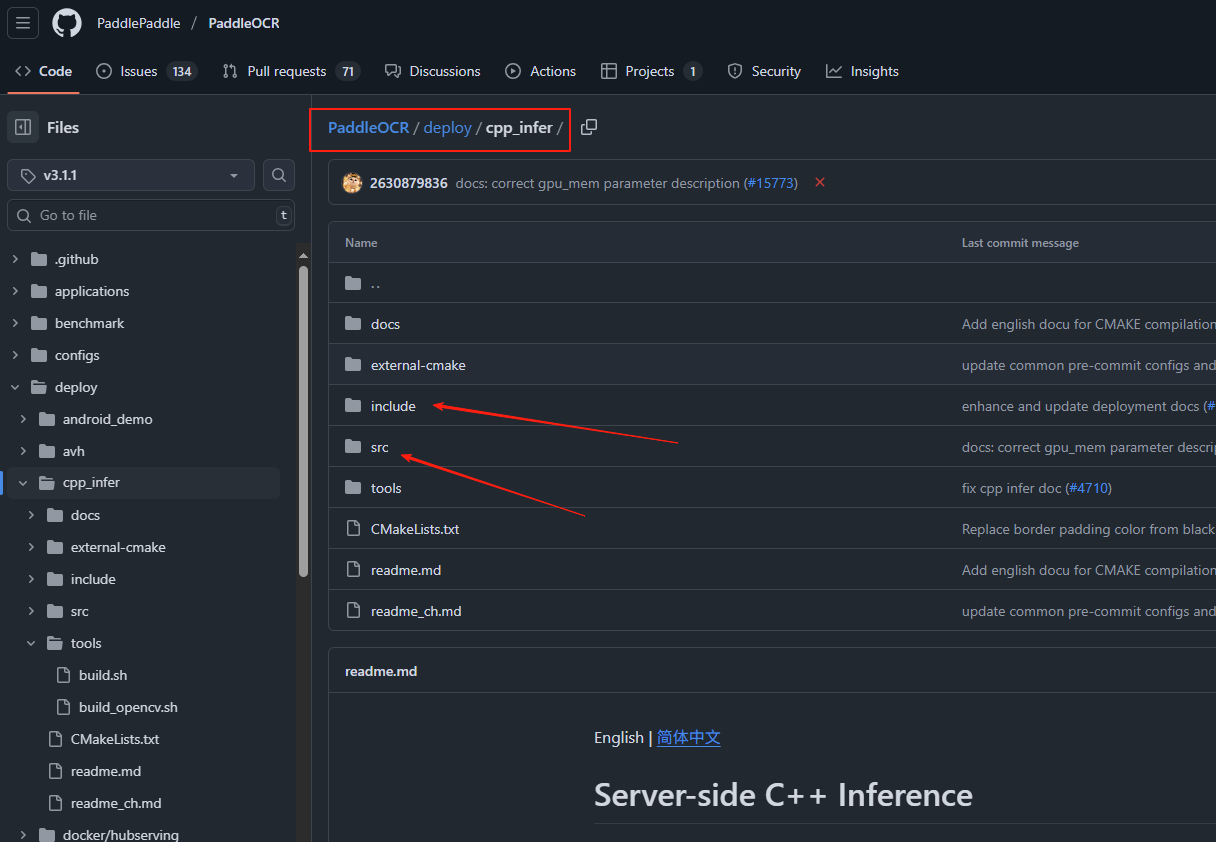The width and height of the screenshot is (1216, 842).
Task: Click the GitHub logo icon
Action: [x=67, y=23]
